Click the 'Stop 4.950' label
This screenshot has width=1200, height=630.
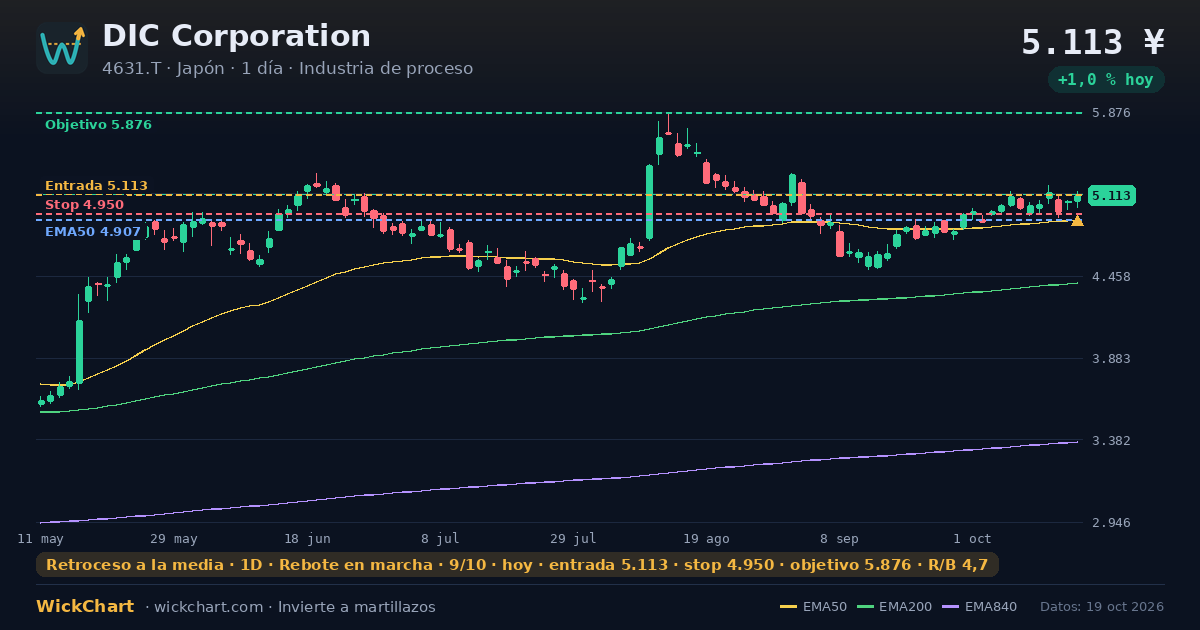click(x=84, y=205)
